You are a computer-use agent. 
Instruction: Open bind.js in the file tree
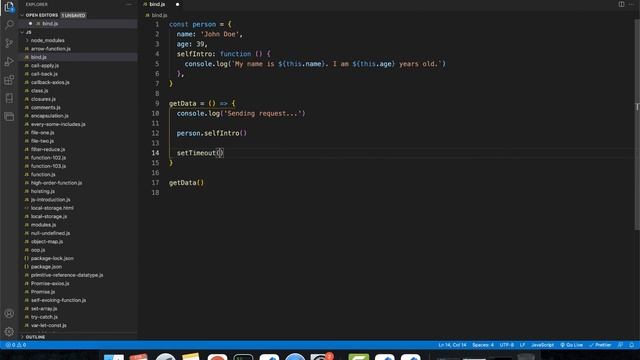38,57
